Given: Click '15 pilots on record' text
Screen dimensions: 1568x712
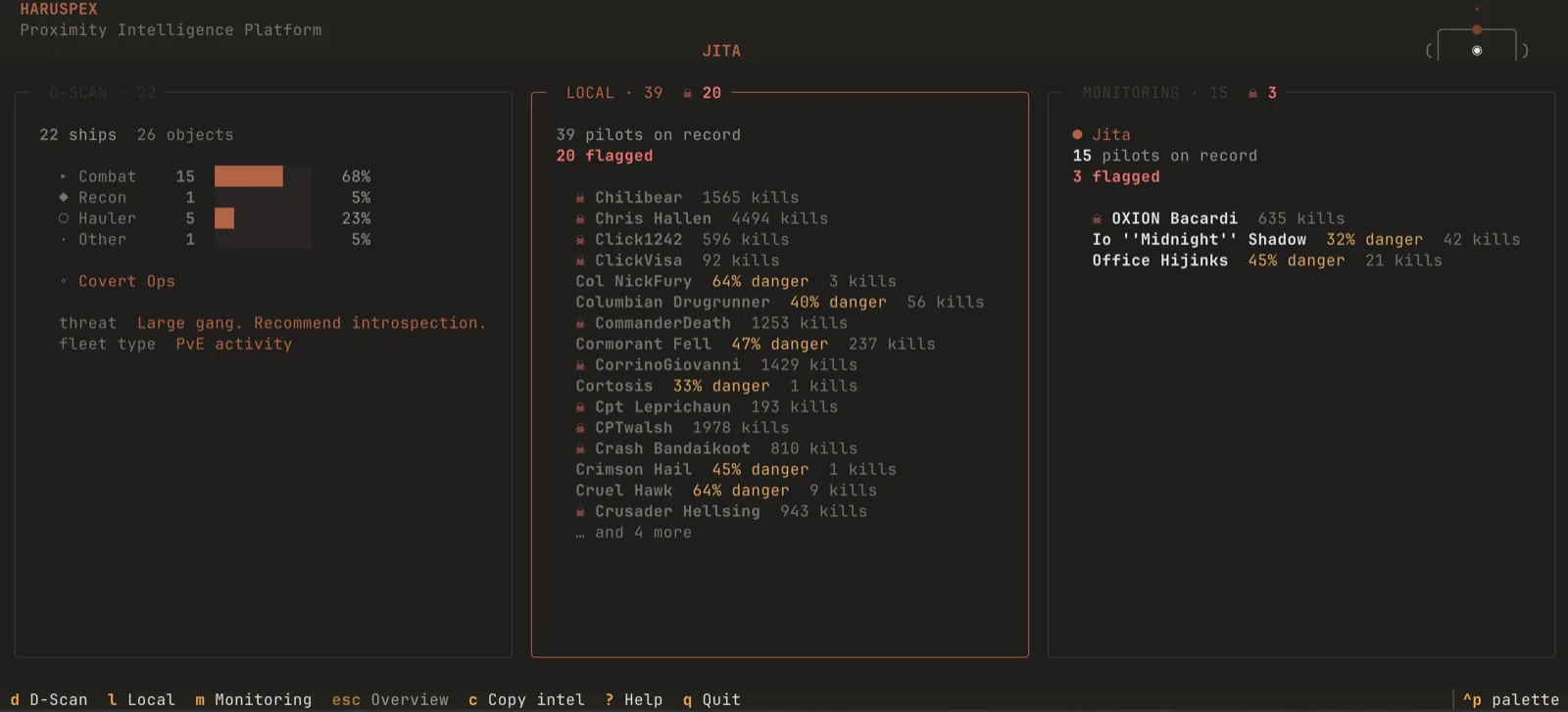Looking at the screenshot, I should click(x=1165, y=156).
